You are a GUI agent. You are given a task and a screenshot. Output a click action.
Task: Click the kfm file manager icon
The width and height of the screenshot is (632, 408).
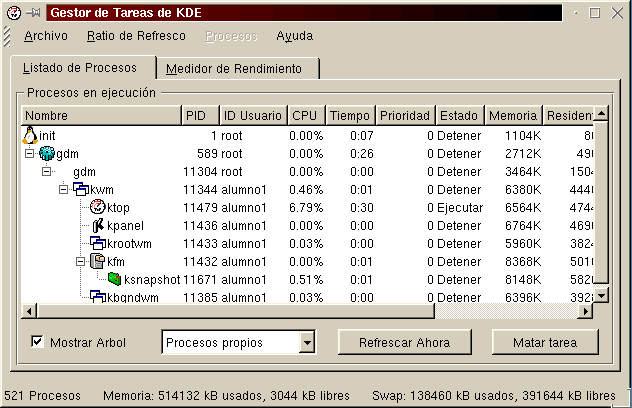(97, 261)
